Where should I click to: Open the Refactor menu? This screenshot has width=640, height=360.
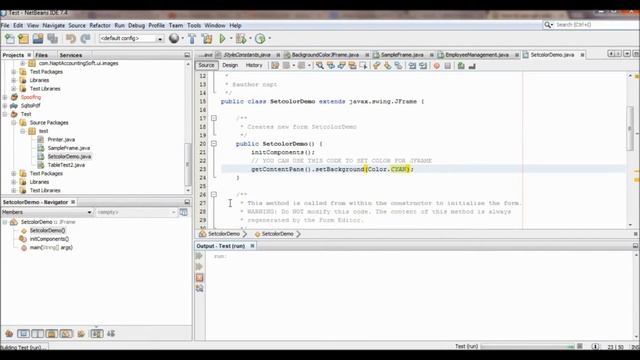(100, 25)
